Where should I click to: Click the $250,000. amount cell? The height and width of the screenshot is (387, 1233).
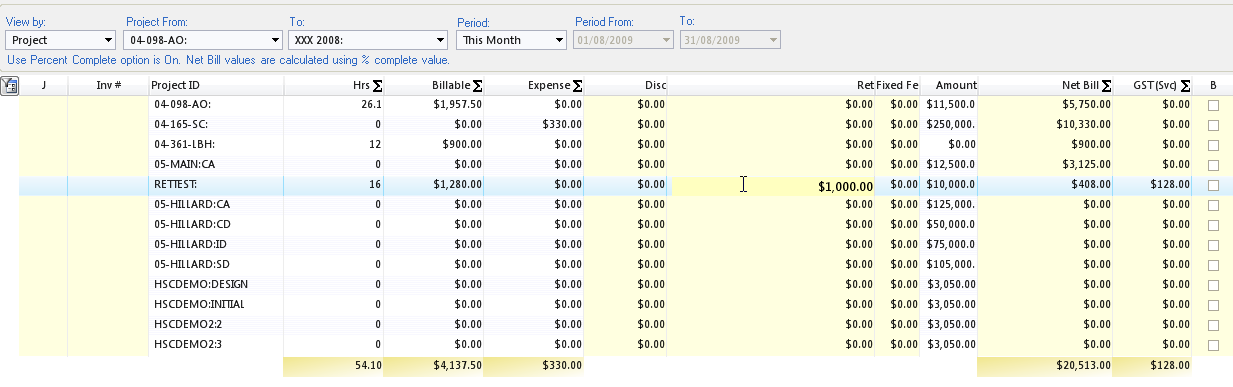click(x=949, y=124)
